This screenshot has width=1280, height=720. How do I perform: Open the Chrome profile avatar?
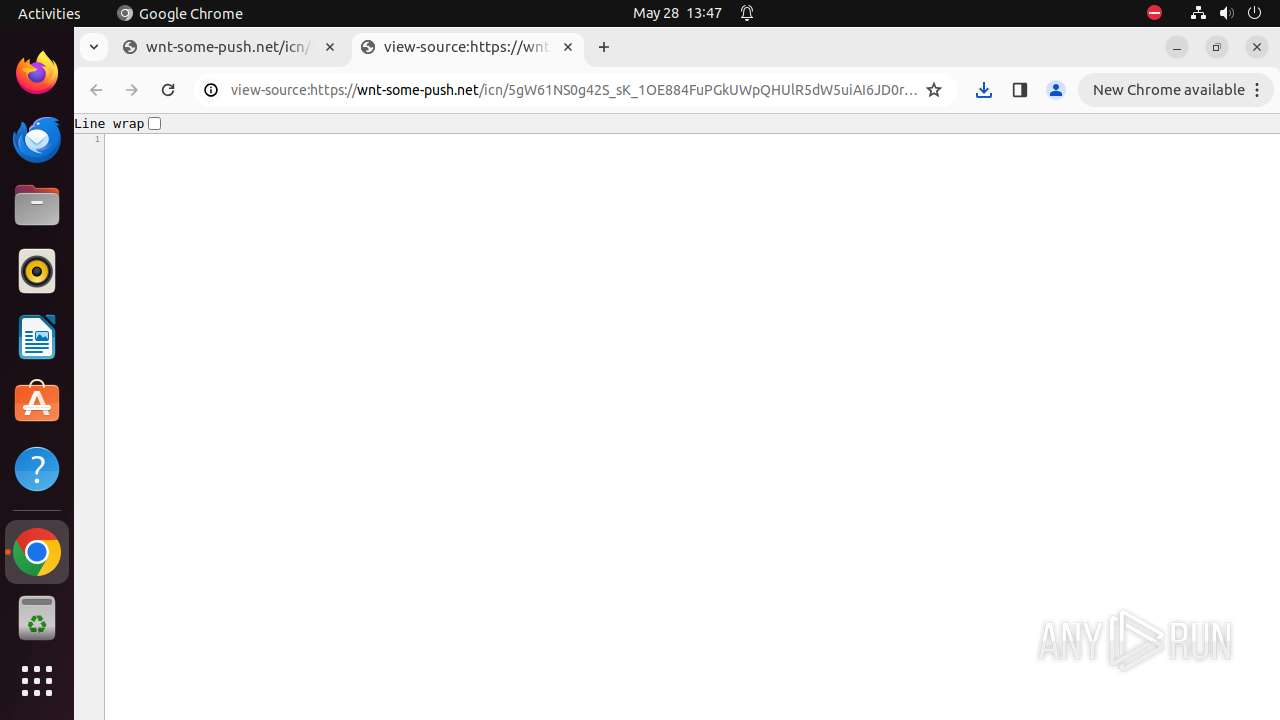click(x=1056, y=90)
